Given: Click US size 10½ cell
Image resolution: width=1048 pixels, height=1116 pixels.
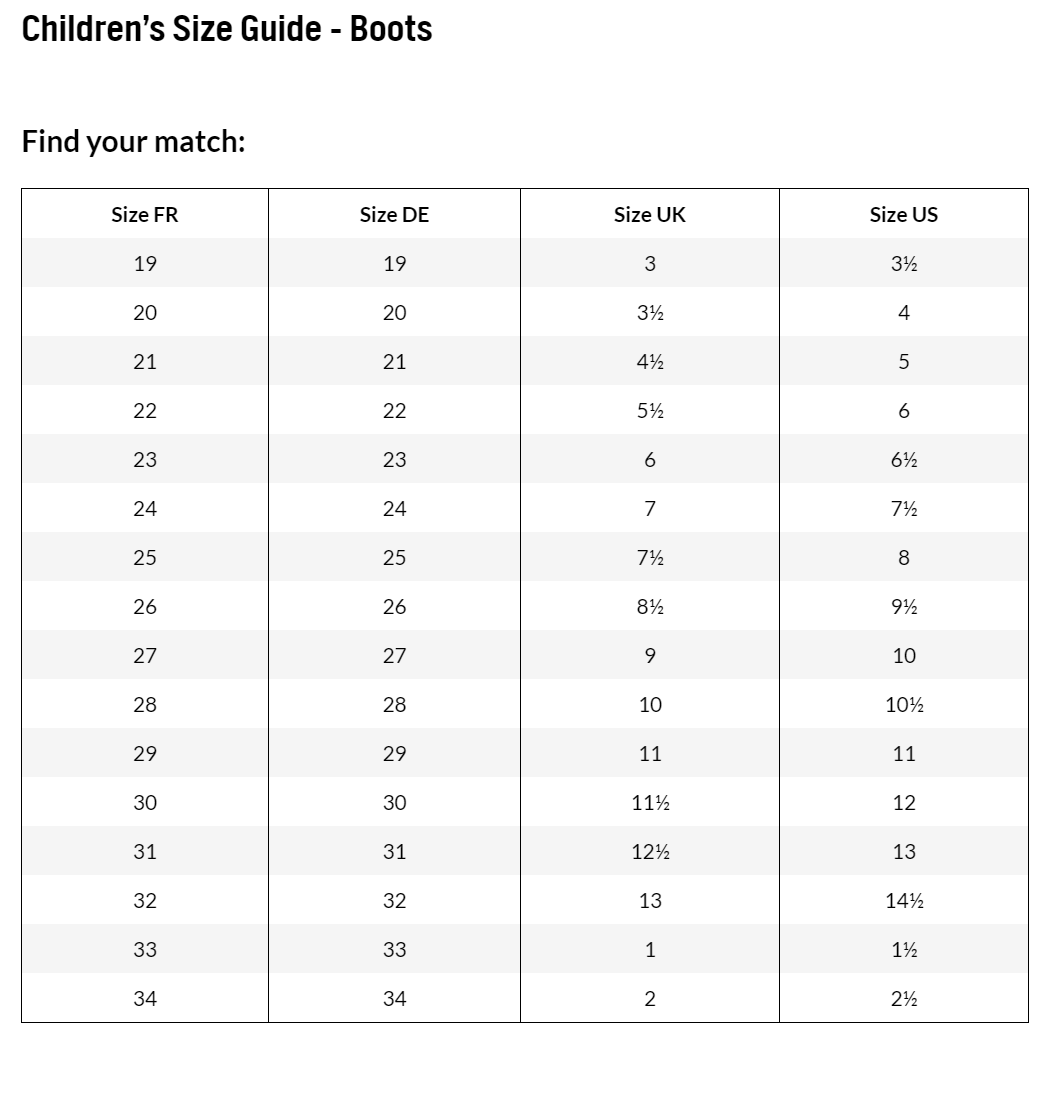Looking at the screenshot, I should point(904,705).
